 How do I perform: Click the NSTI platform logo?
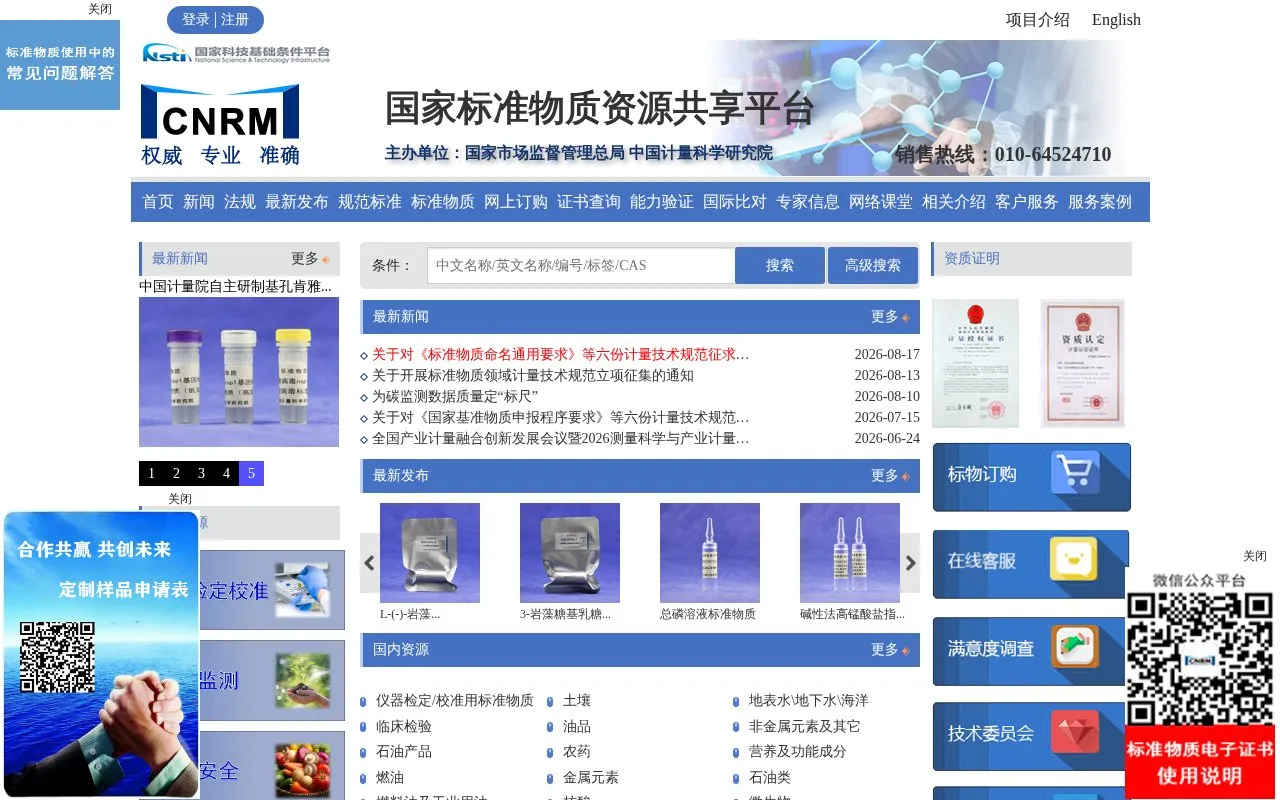[x=236, y=53]
